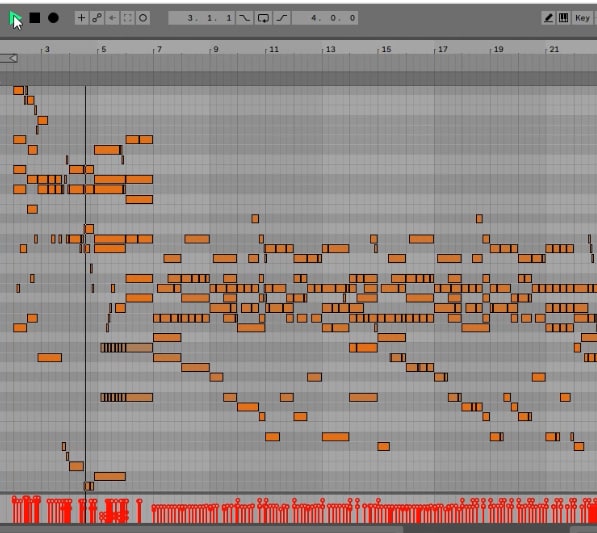This screenshot has height=533, width=597.
Task: Select the topmost MIDI note in piano roll
Action: coord(18,91)
